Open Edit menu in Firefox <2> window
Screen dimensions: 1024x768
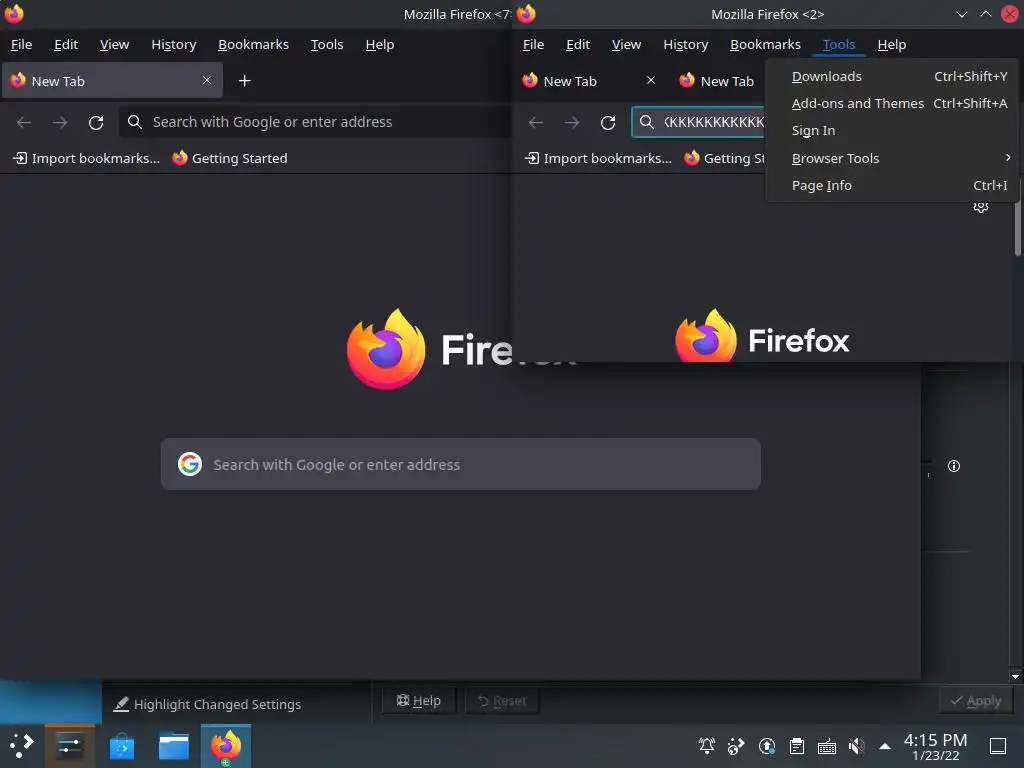coord(578,44)
